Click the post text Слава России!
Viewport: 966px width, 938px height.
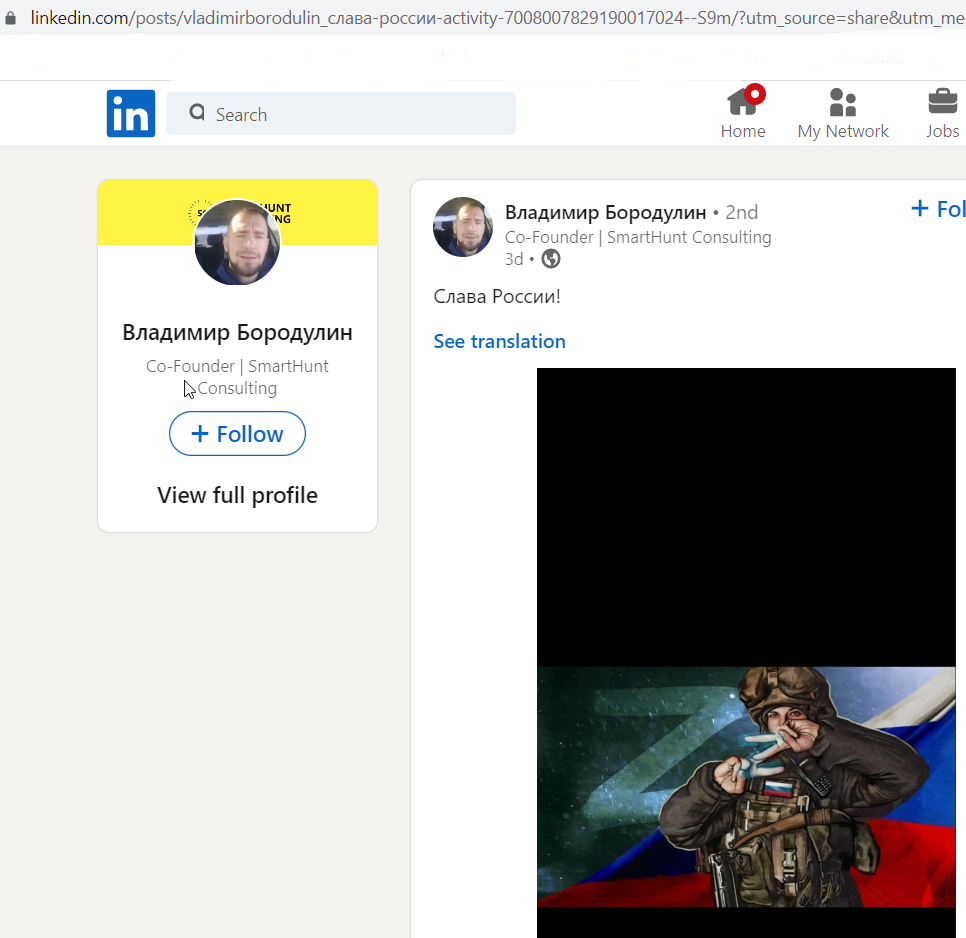[497, 296]
